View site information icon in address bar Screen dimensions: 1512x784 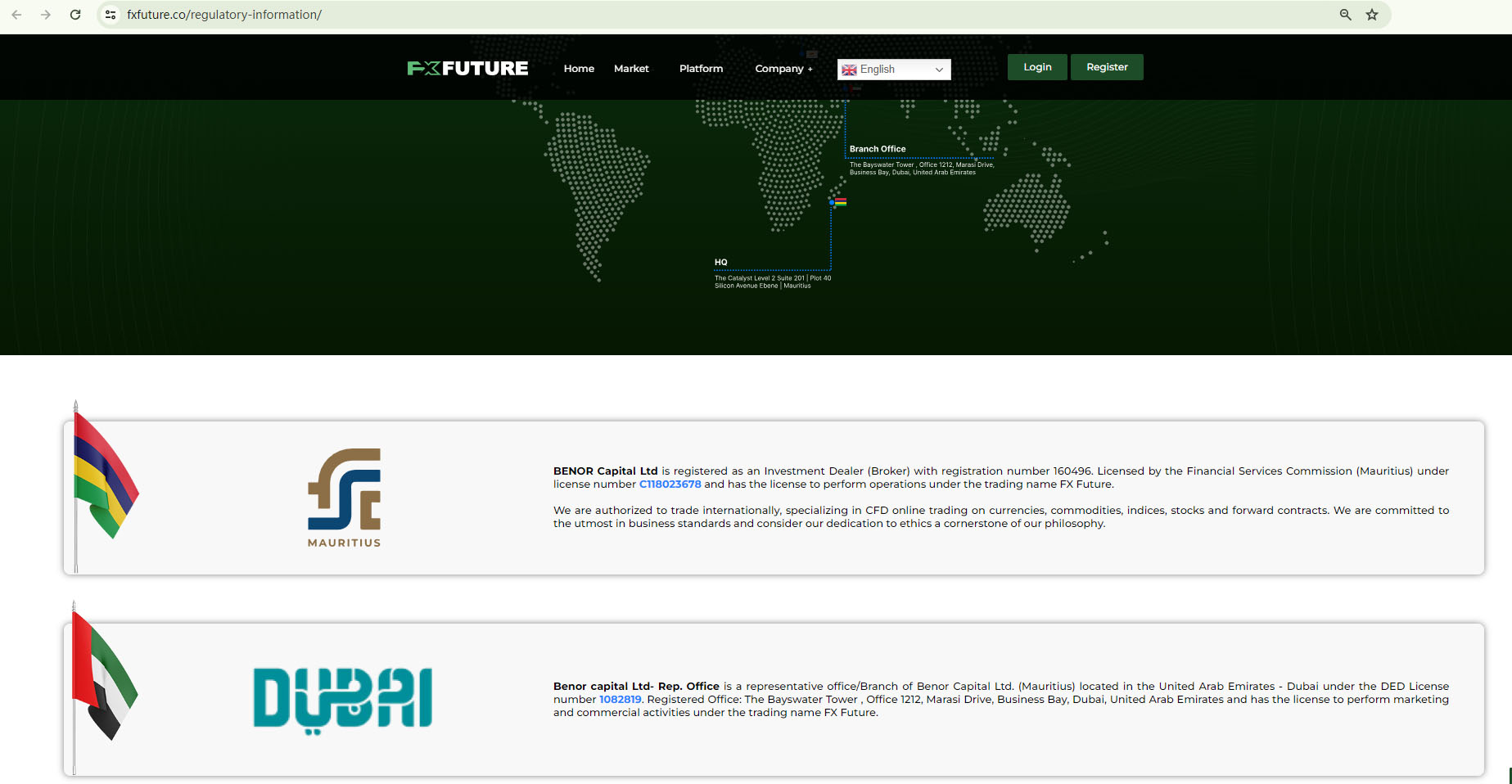(111, 15)
